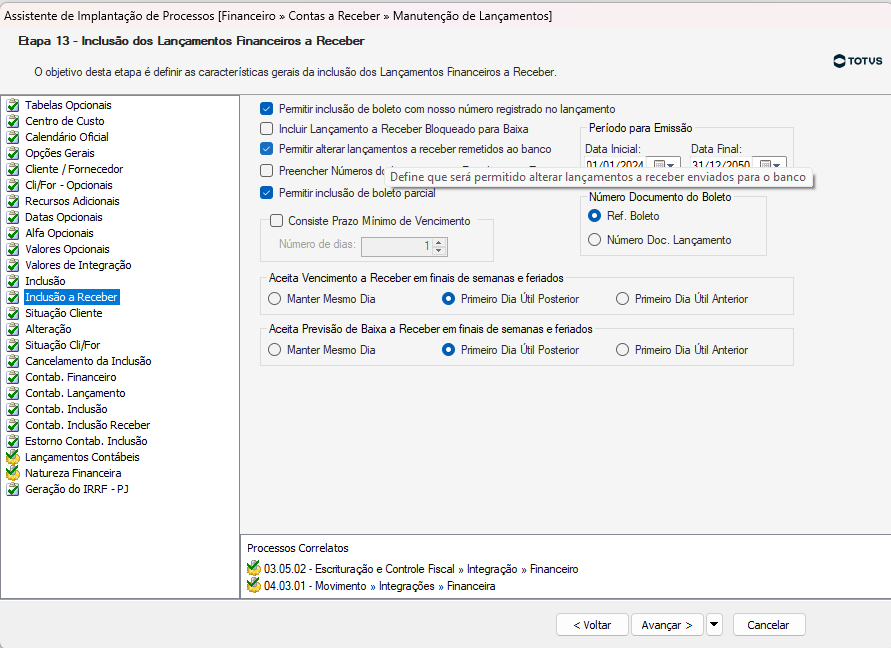Click icon beside process 04.03.01 Movimento
The width and height of the screenshot is (891, 648).
point(253,585)
